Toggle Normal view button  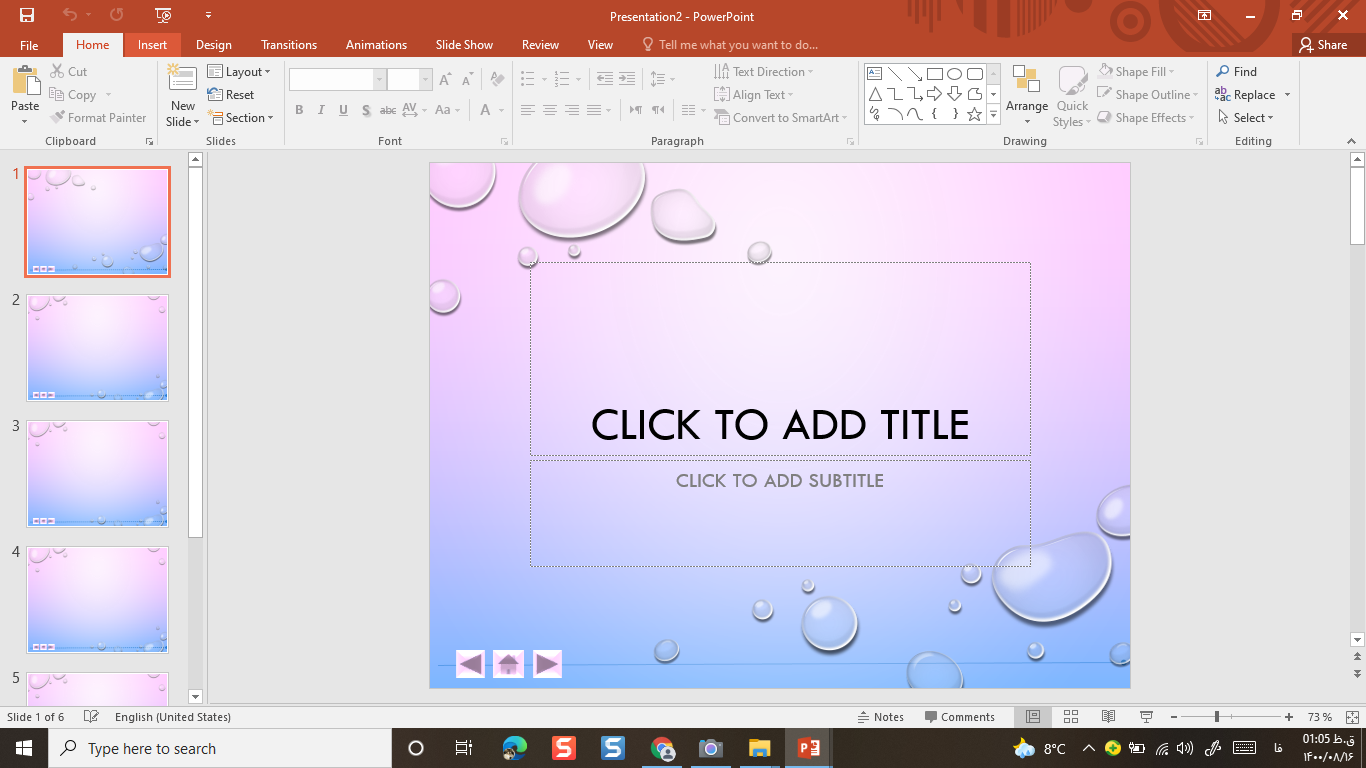click(1033, 717)
